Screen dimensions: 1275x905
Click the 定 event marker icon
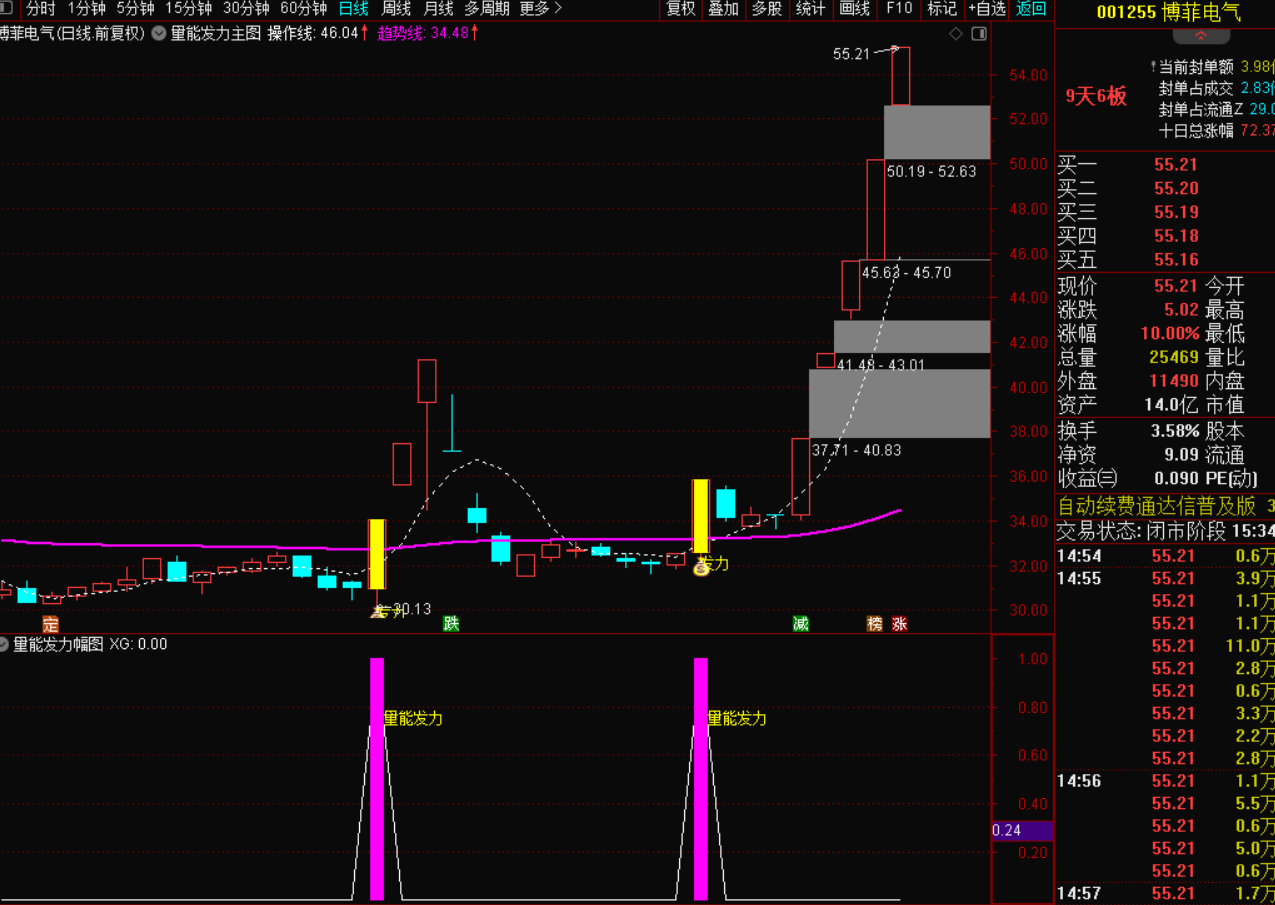(50, 624)
